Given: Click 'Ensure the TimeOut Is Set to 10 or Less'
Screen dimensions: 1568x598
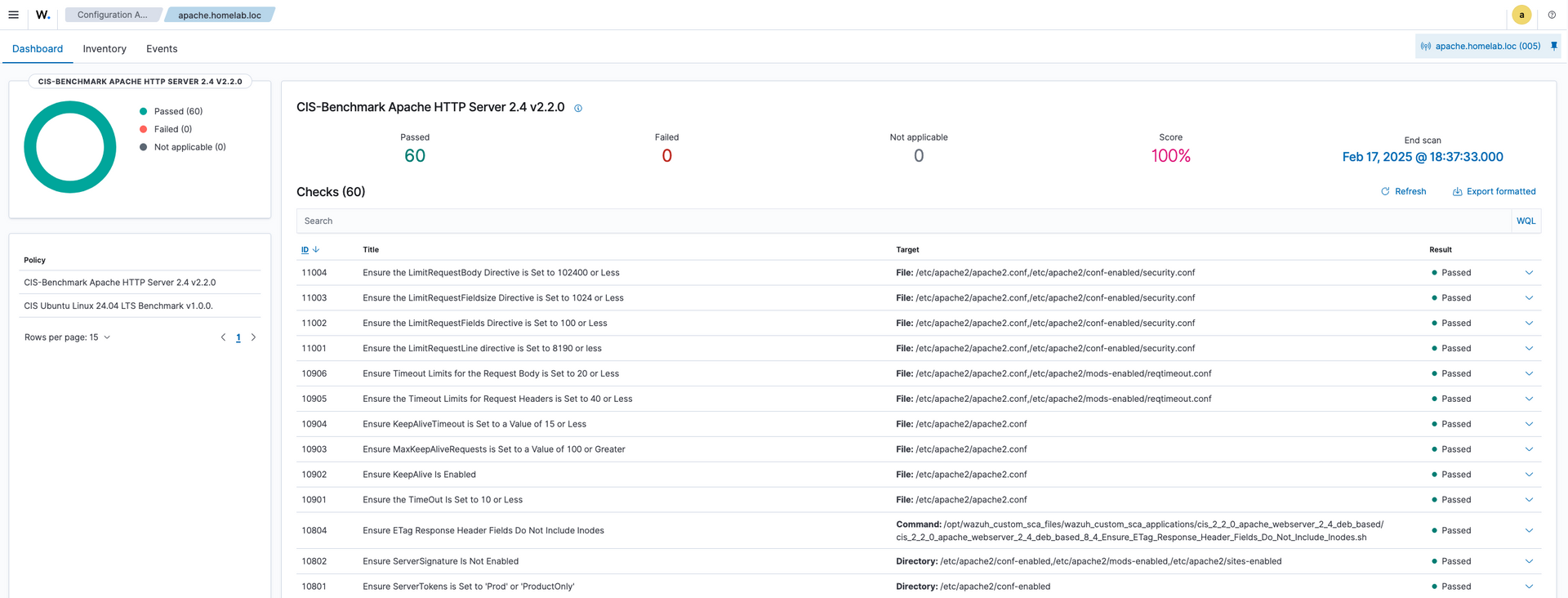Looking at the screenshot, I should click(442, 500).
